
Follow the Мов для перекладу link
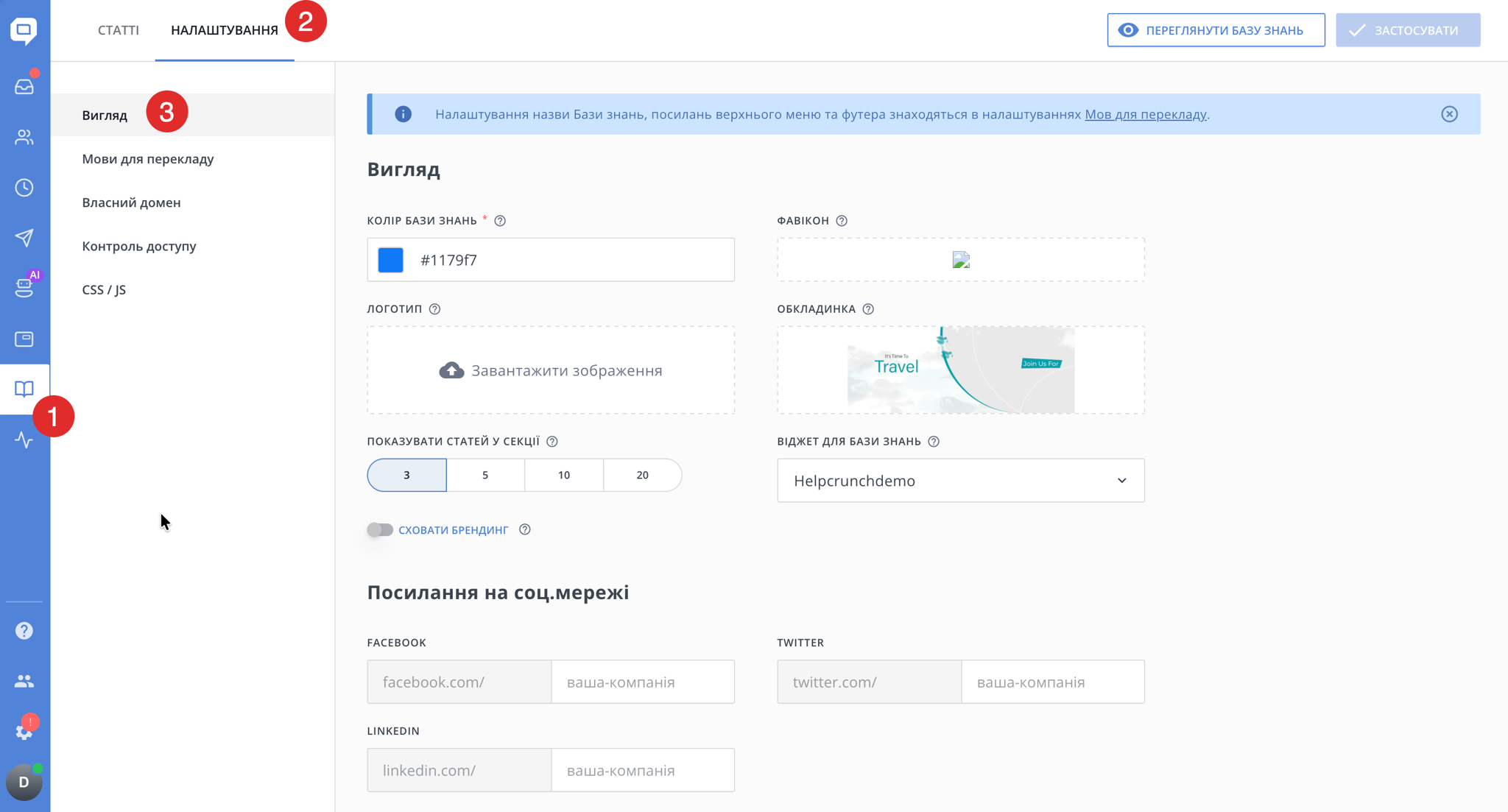pos(1145,114)
